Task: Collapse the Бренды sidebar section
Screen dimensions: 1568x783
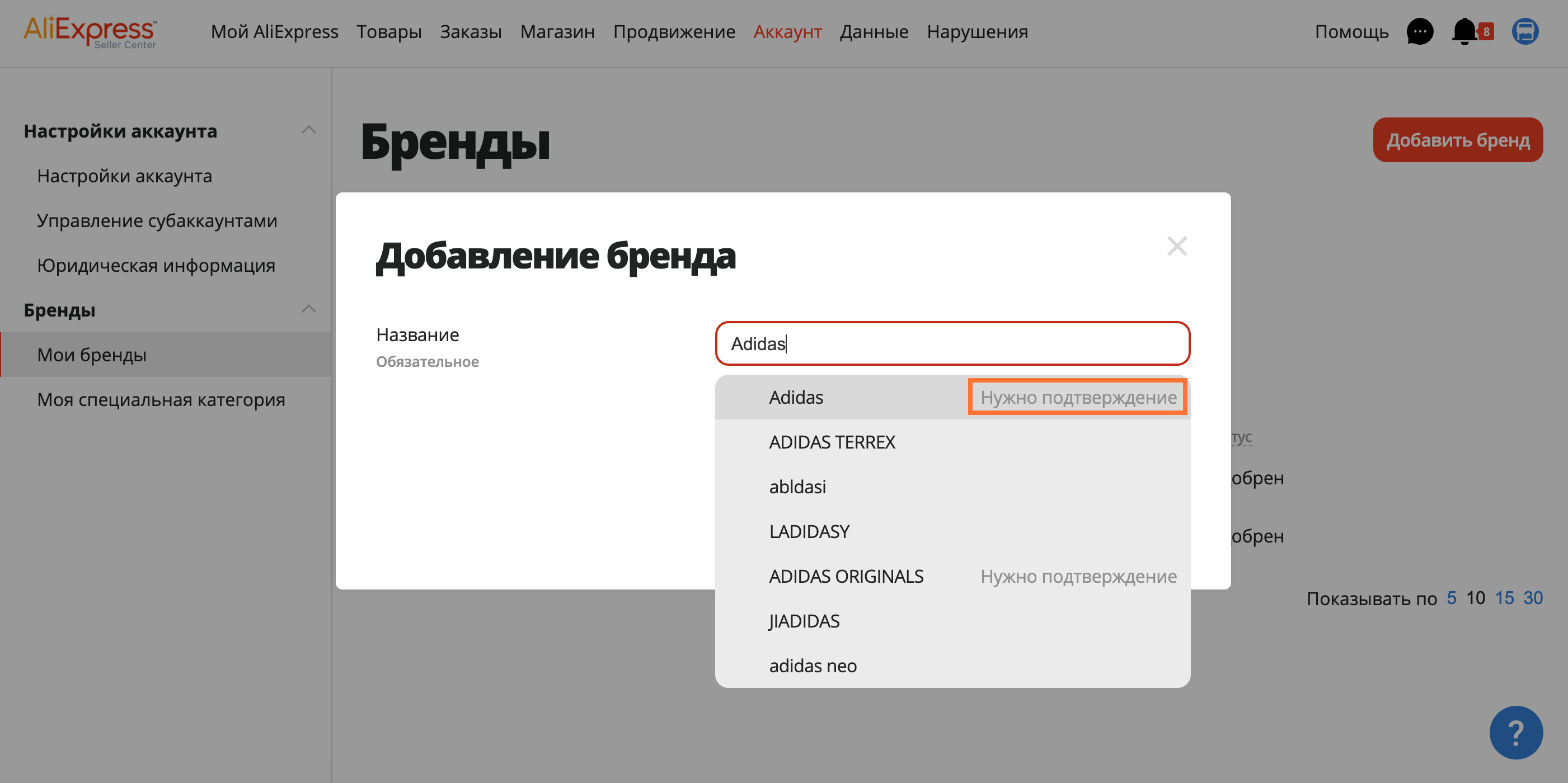Action: 308,309
